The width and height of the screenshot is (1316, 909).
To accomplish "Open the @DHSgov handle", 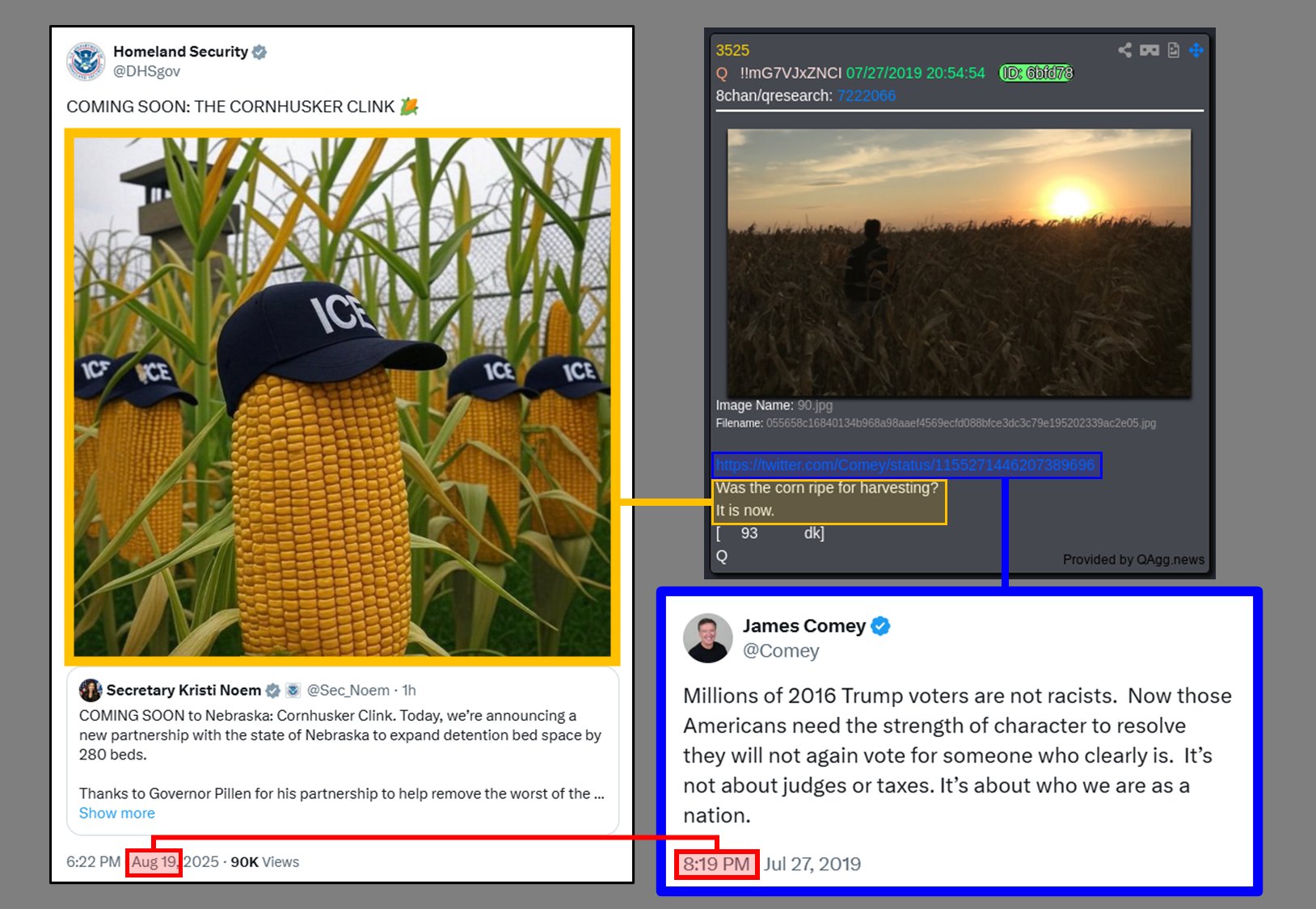I will [146, 71].
